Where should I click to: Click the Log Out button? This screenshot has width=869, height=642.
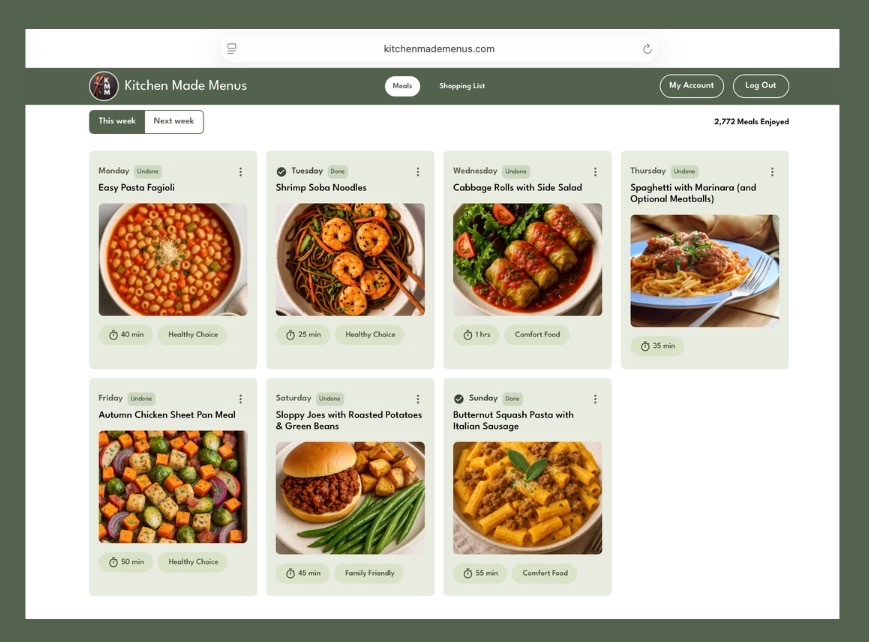pyautogui.click(x=760, y=86)
